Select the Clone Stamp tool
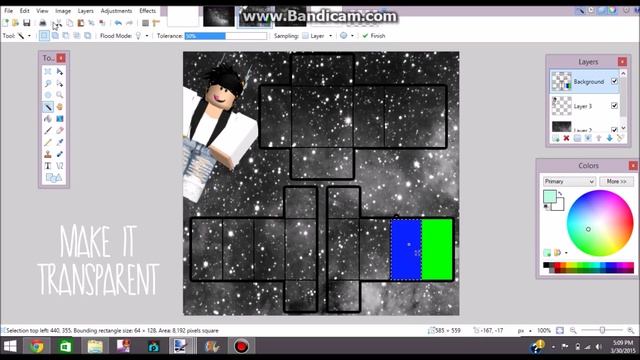The width and height of the screenshot is (640, 360). click(48, 154)
